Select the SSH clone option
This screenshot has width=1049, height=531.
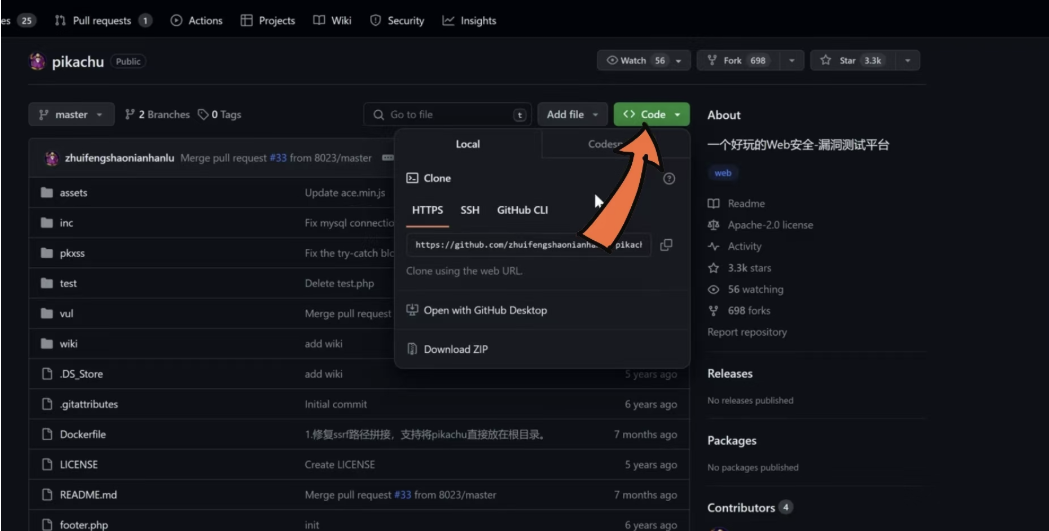click(x=470, y=210)
